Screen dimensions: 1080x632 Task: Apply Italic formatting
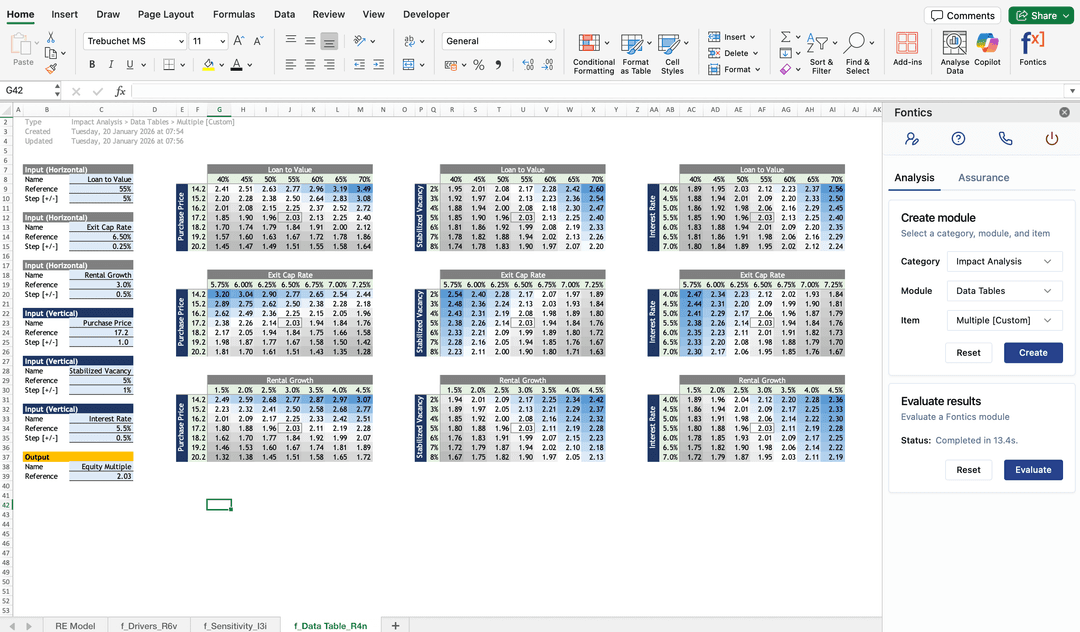point(111,65)
